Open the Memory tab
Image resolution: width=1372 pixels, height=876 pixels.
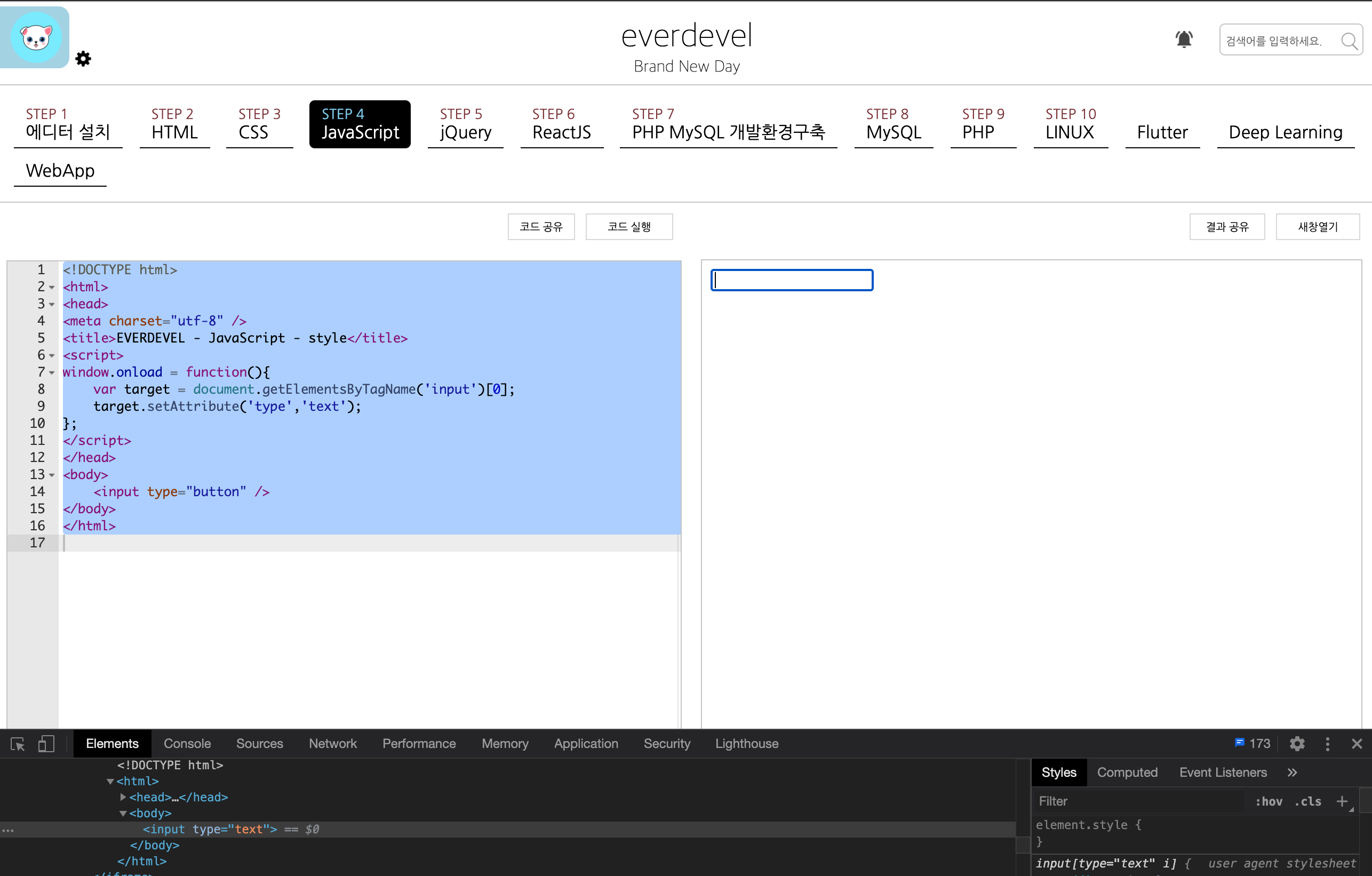tap(505, 744)
